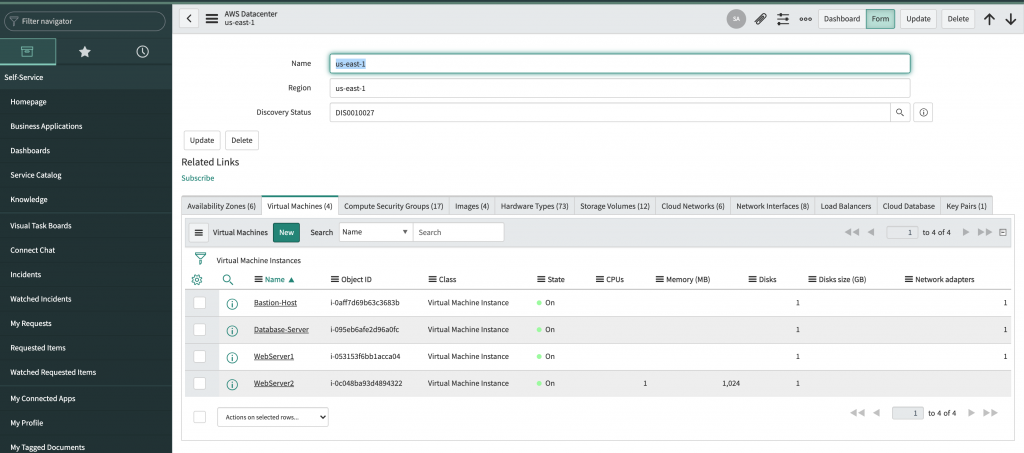Image resolution: width=1024 pixels, height=453 pixels.
Task: Click the header Update button
Action: coord(918,19)
